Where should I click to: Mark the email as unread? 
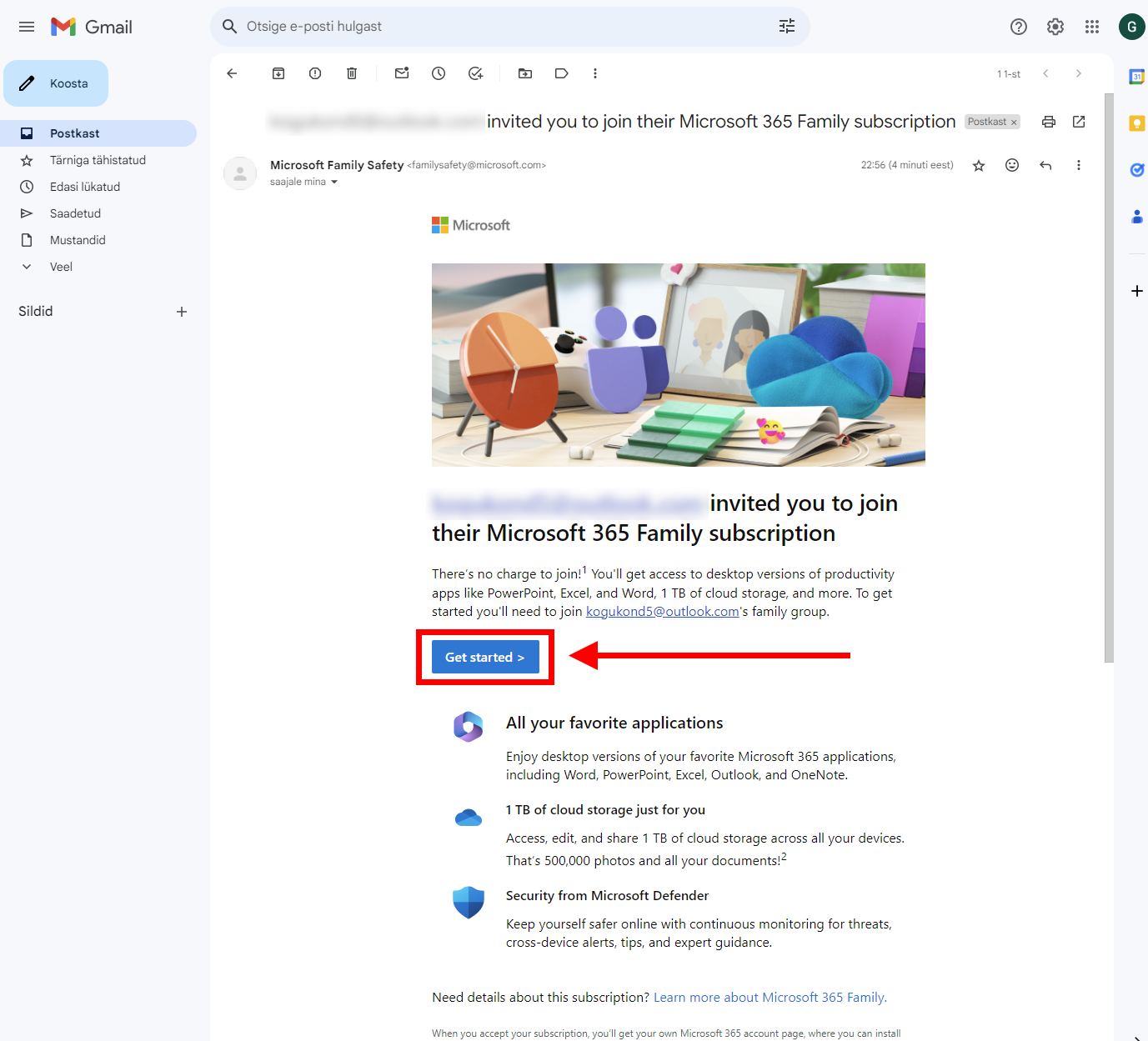[x=402, y=73]
